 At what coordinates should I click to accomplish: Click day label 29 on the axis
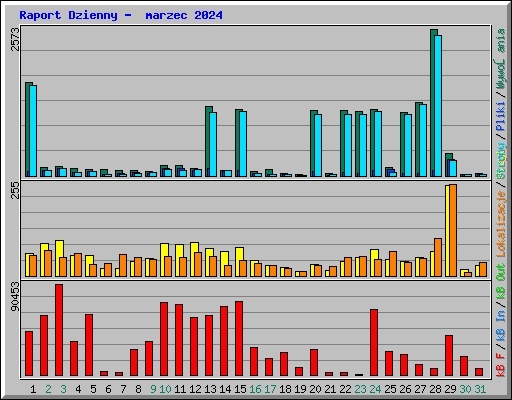click(450, 389)
